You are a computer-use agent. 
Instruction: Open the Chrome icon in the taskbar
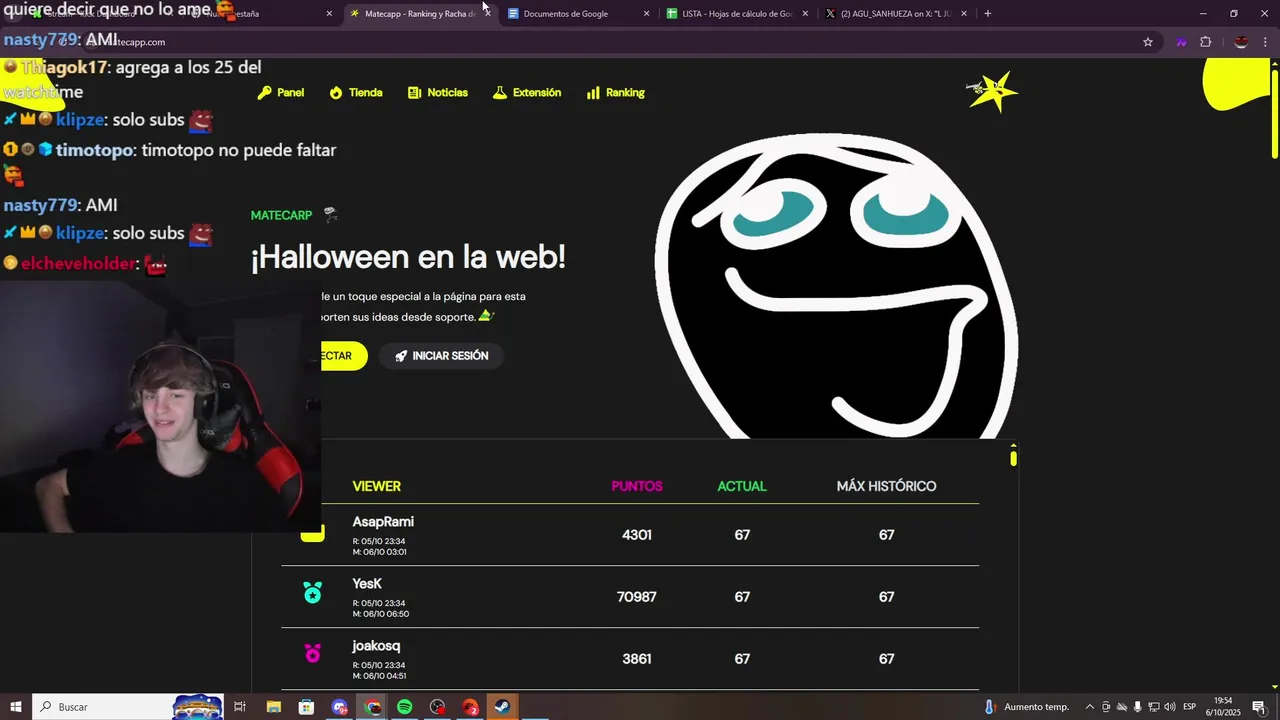(x=372, y=707)
